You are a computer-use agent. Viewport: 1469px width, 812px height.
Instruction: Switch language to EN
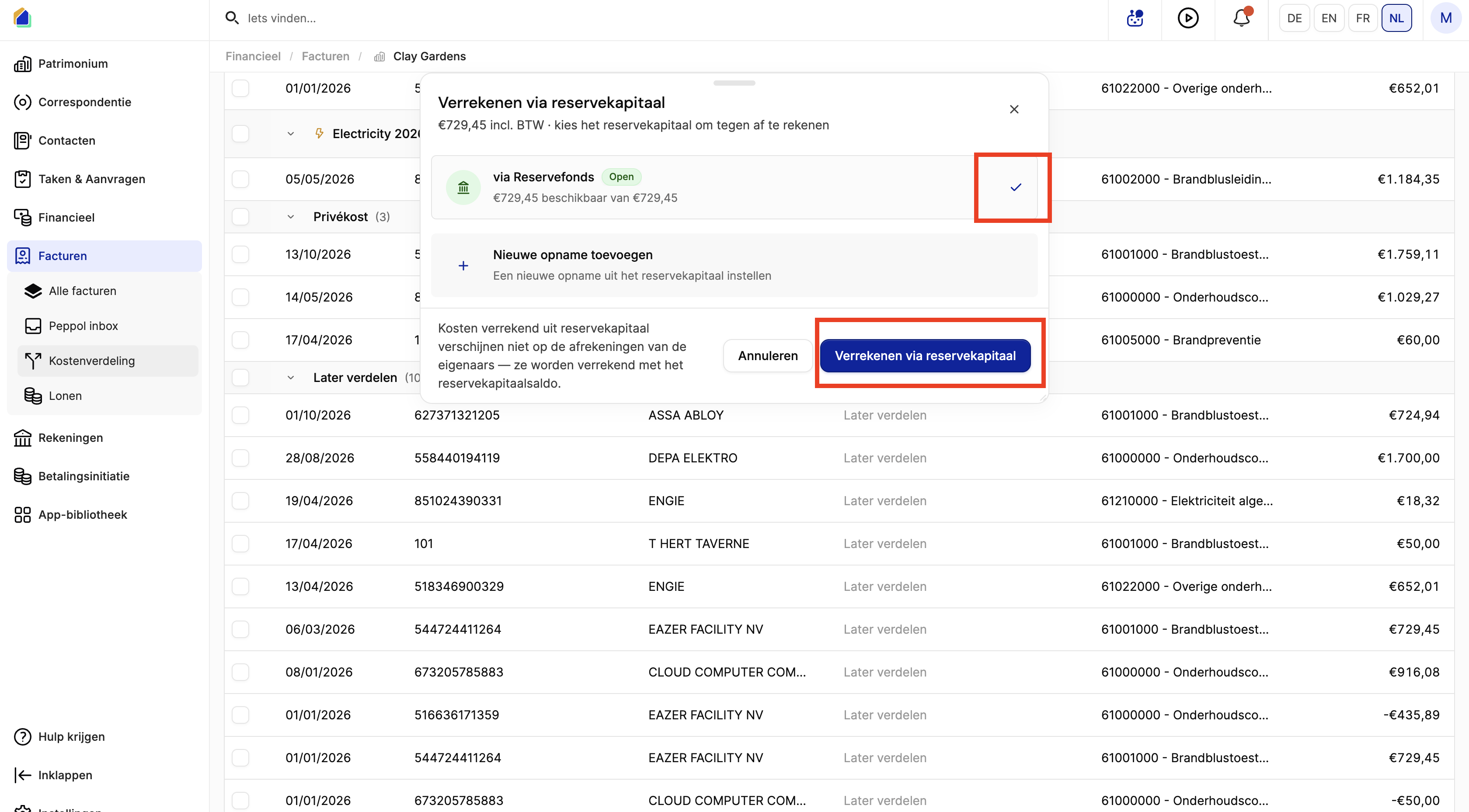pyautogui.click(x=1328, y=18)
